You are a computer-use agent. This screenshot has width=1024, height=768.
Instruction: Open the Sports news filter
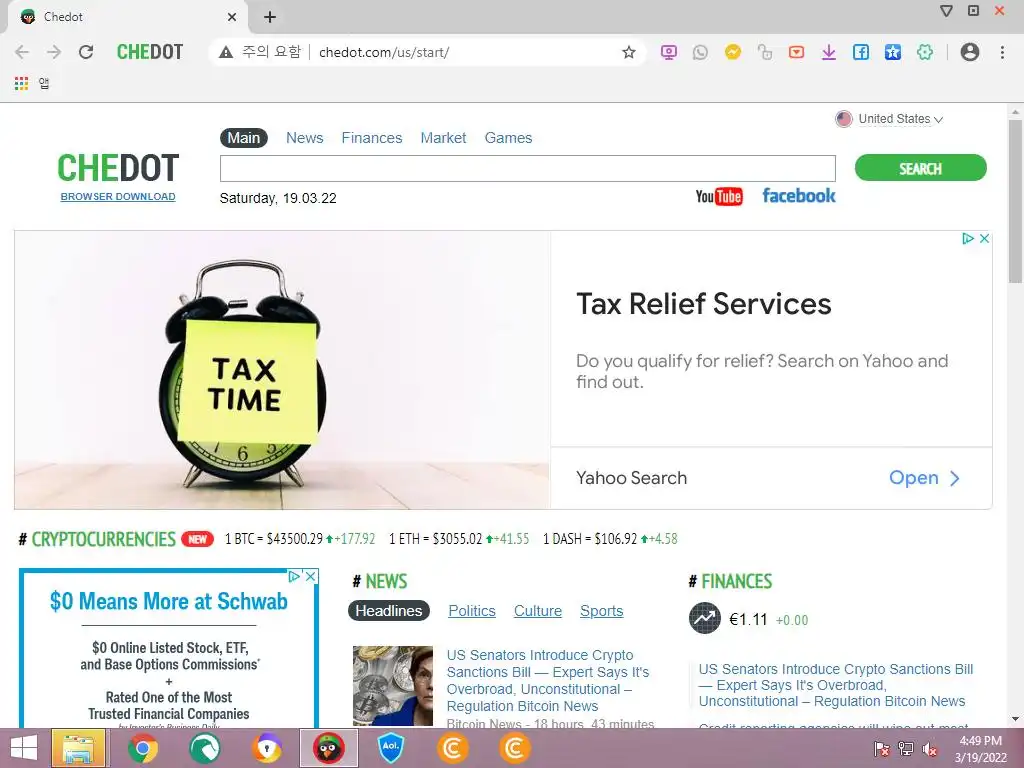pos(601,611)
